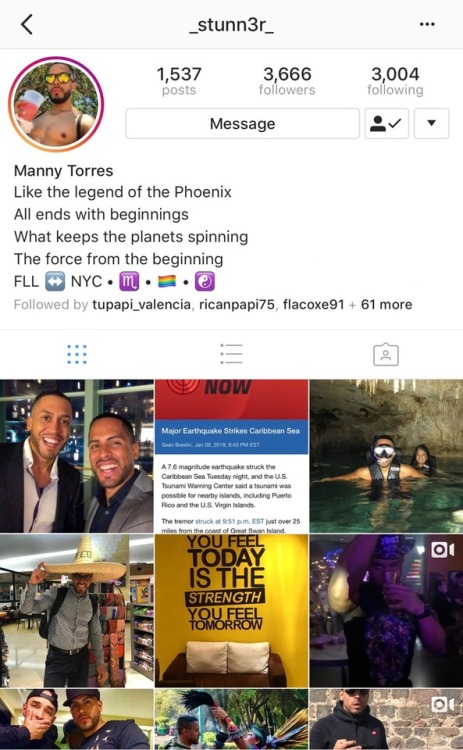The width and height of the screenshot is (463, 750).
Task: Play the nightclub drinking video post
Action: pyautogui.click(x=386, y=611)
